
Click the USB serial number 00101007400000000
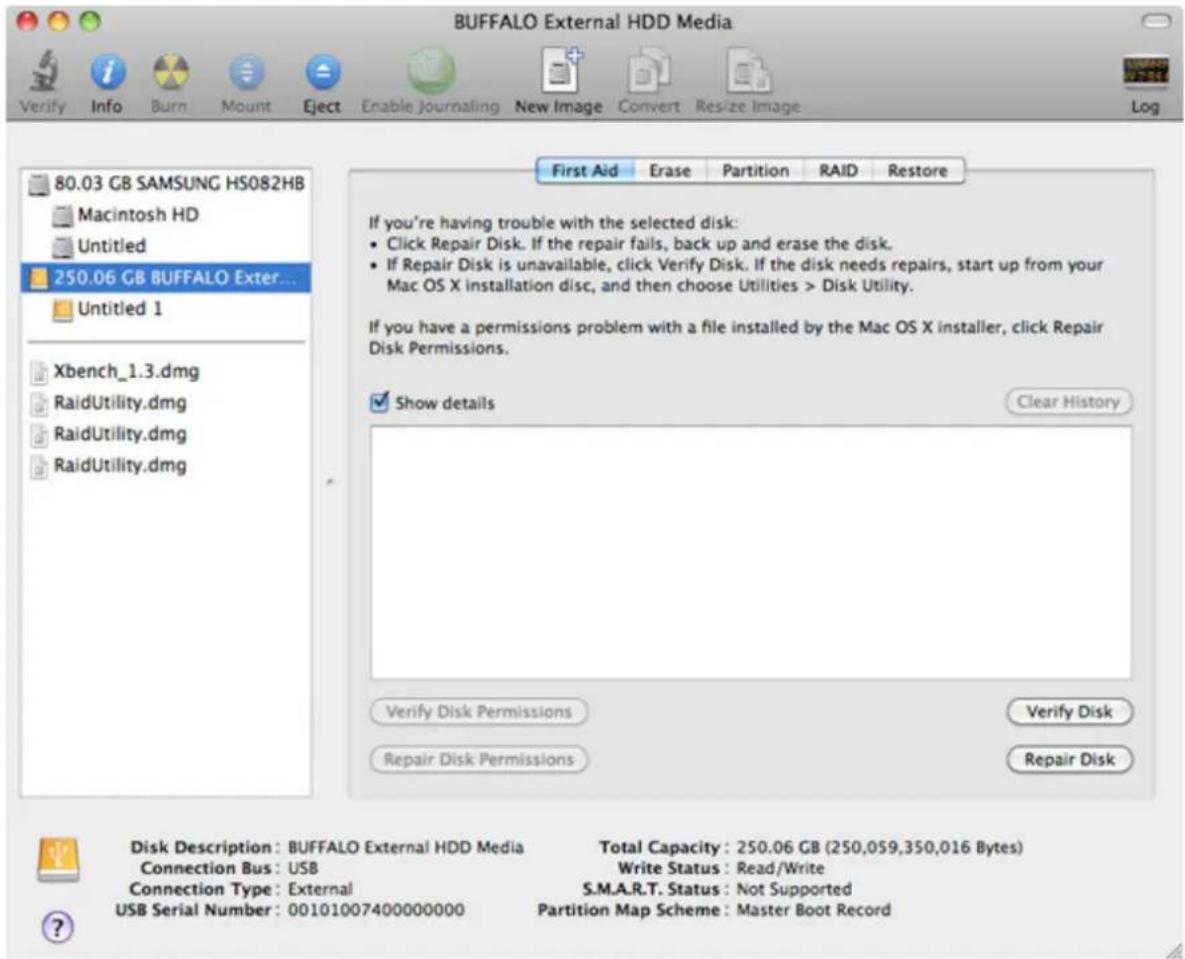(376, 910)
